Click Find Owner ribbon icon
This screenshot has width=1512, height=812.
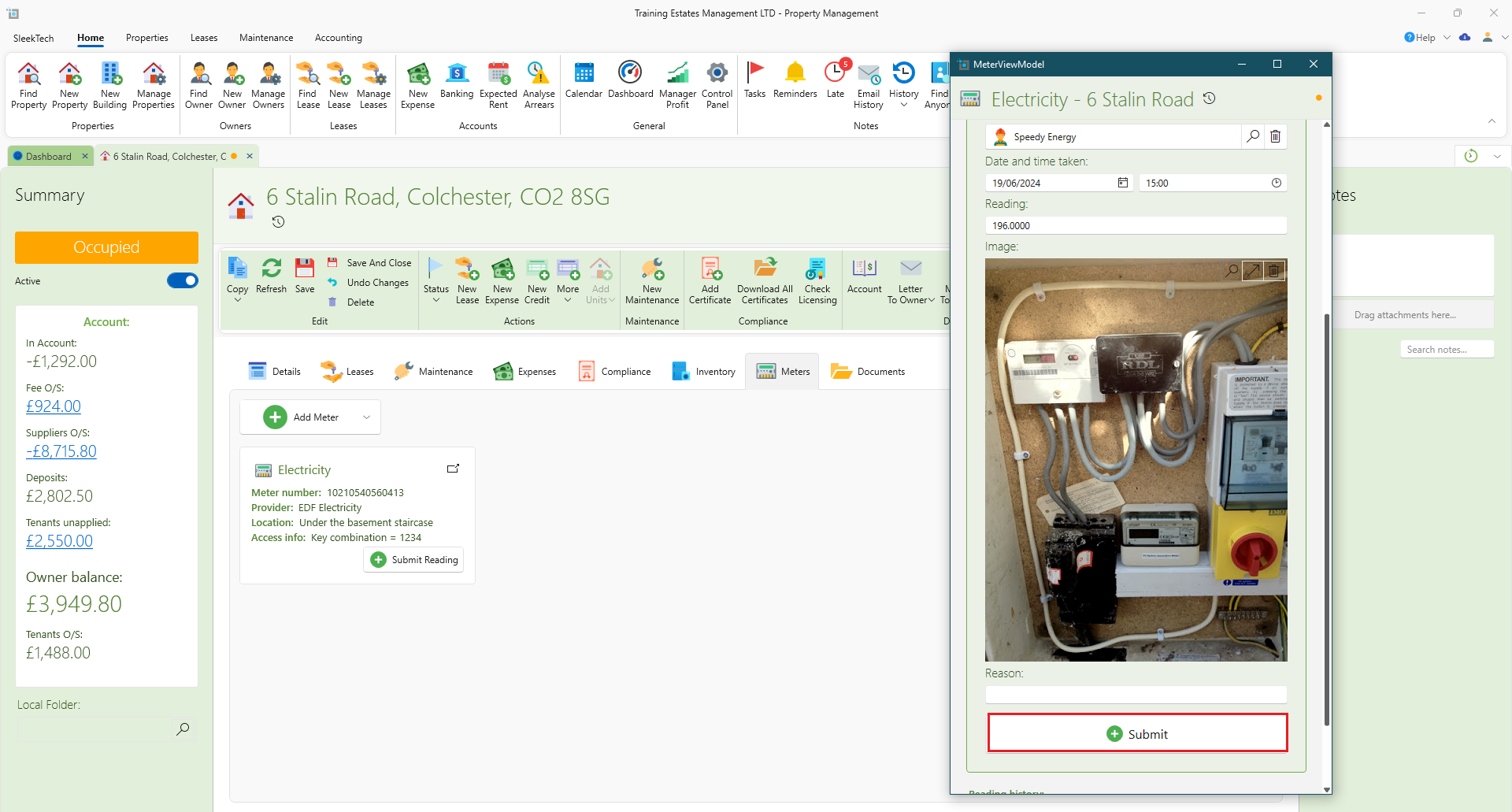198,85
